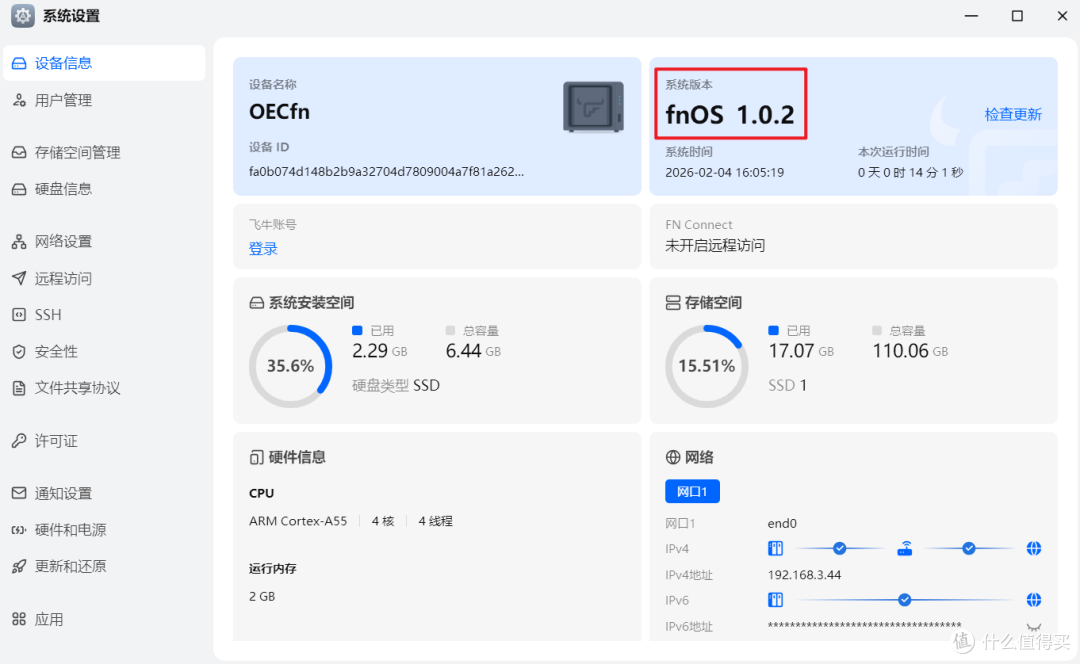The height and width of the screenshot is (664, 1080).
Task: Click the 远程访问 paper-plane icon
Action: click(19, 278)
